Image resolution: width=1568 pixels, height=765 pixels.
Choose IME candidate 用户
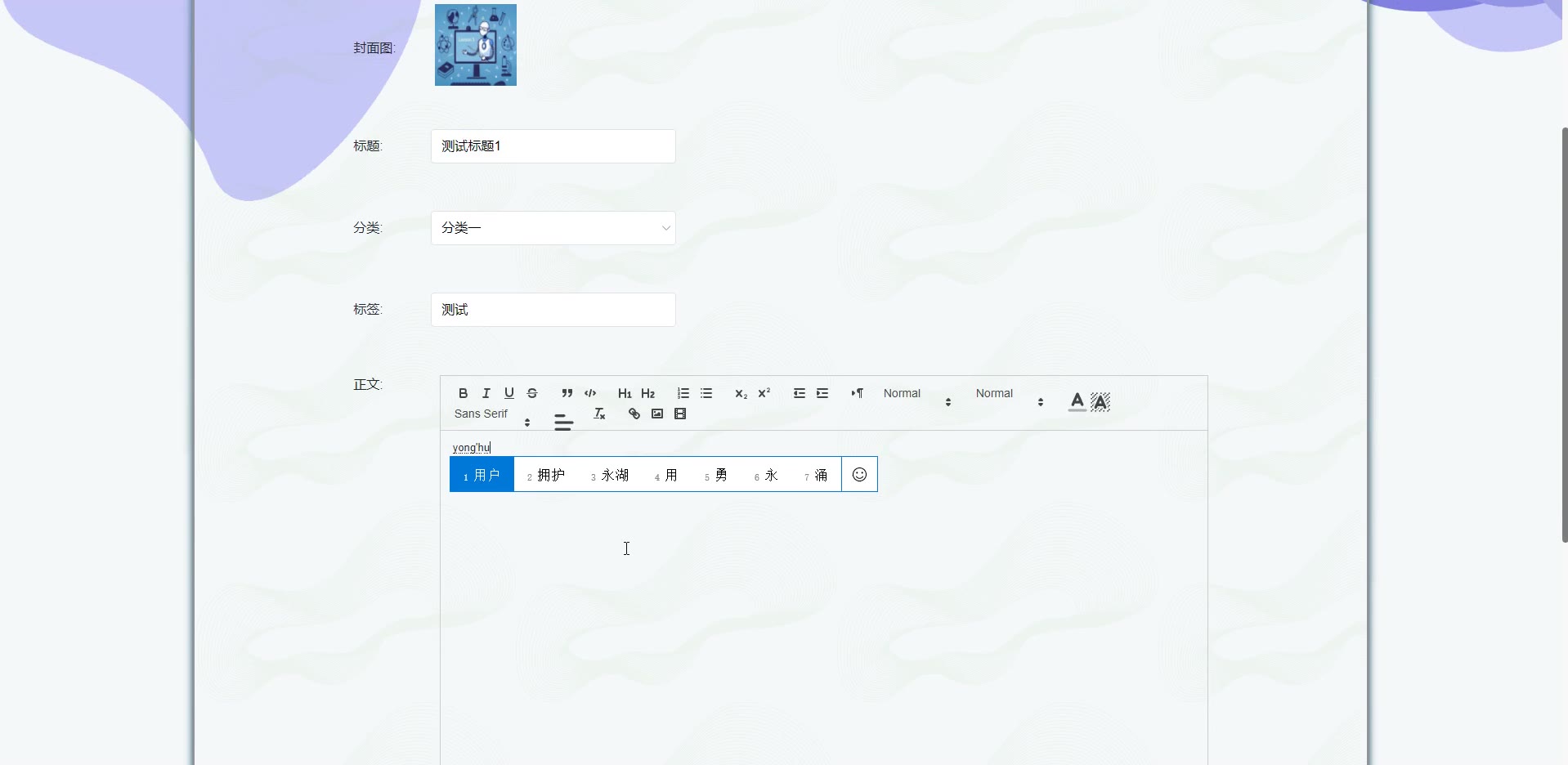click(482, 475)
